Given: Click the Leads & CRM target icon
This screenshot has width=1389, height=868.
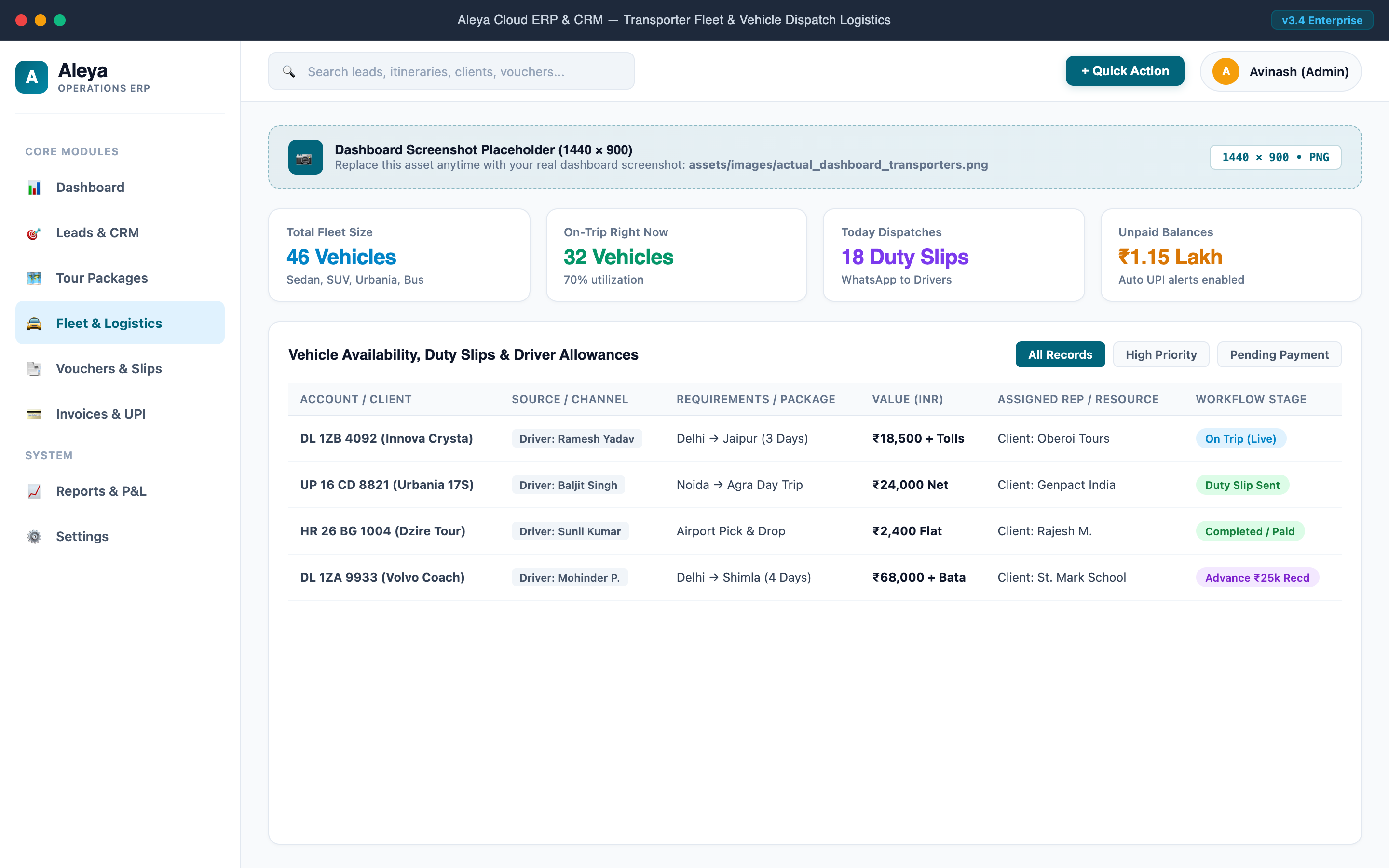Looking at the screenshot, I should [34, 233].
